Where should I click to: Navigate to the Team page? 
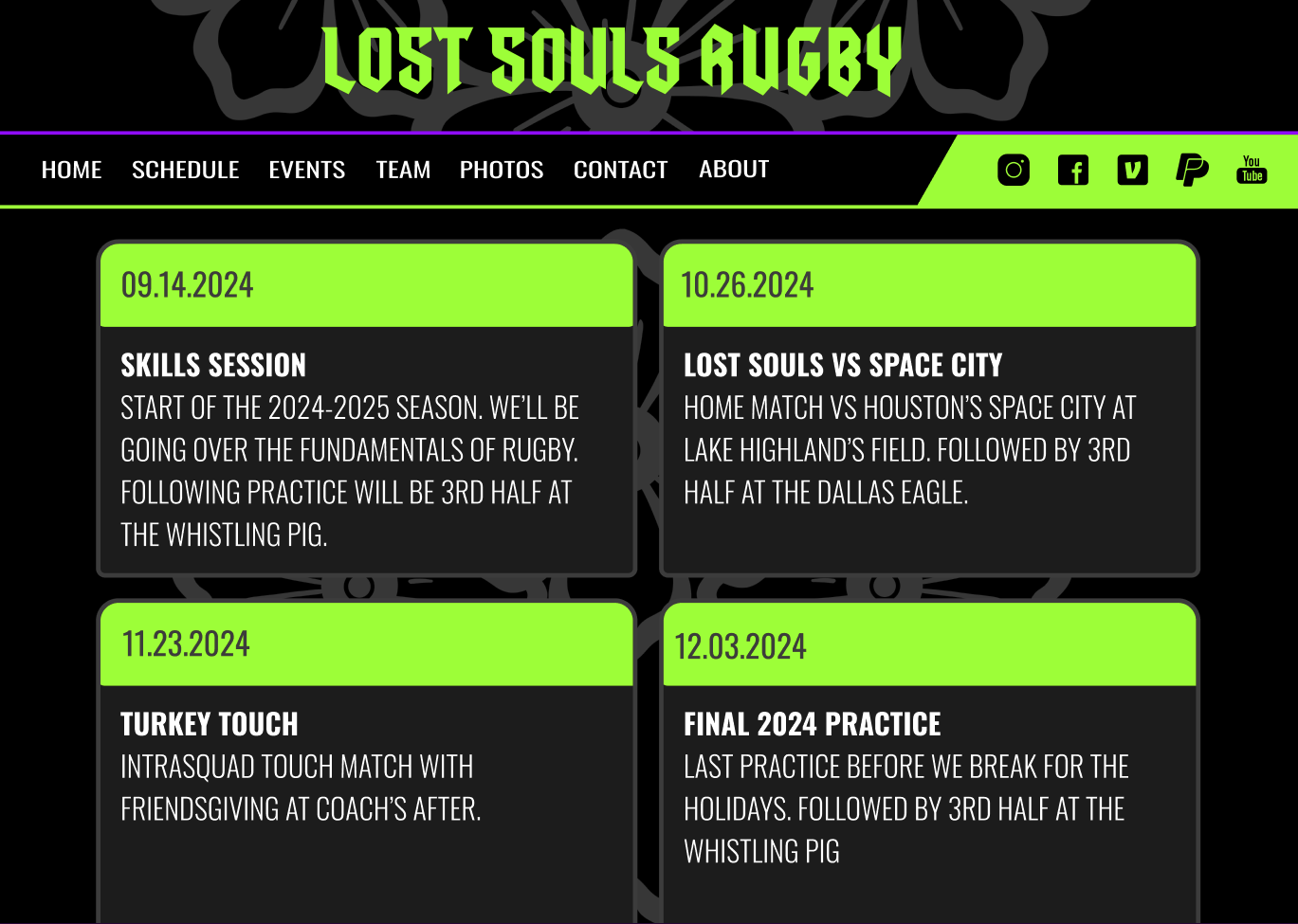[403, 171]
